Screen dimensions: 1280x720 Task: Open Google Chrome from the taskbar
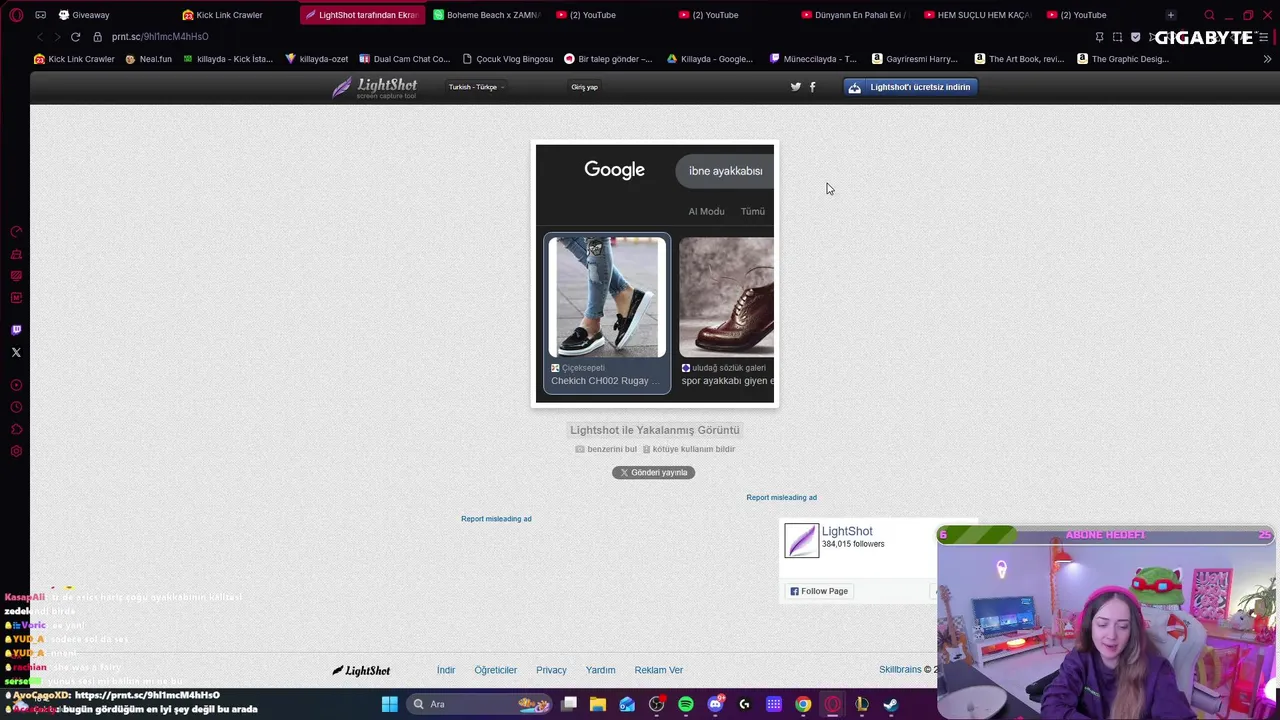tap(803, 704)
